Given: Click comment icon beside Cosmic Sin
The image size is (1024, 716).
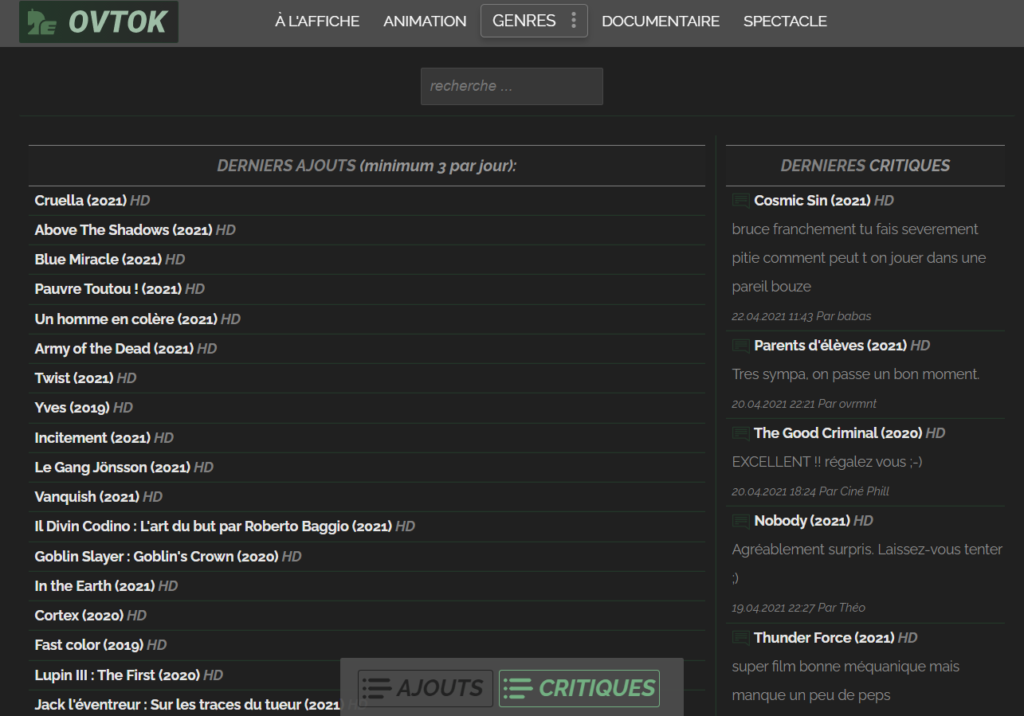Looking at the screenshot, I should point(741,201).
